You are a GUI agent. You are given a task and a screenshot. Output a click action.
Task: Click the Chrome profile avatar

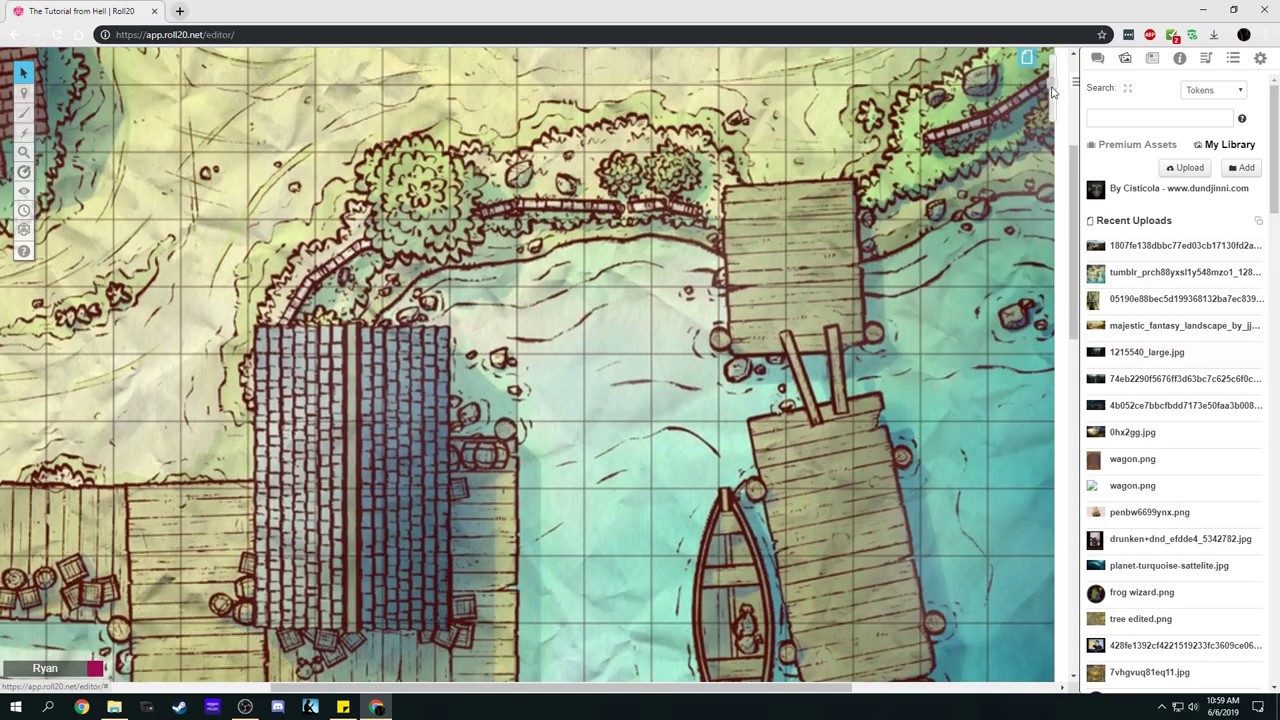(1244, 35)
